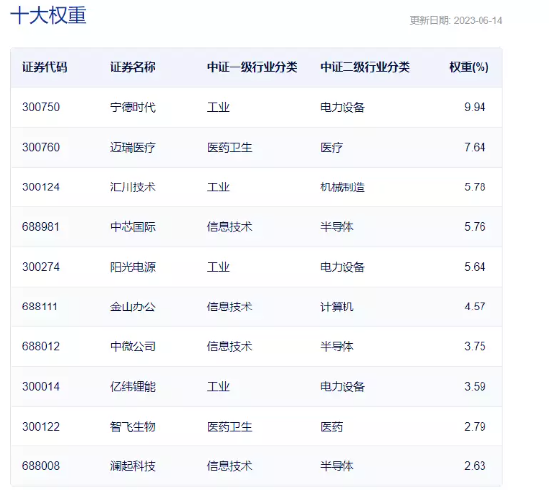Viewport: 550px width, 494px height.
Task: Select the 阳光电源 security name
Action: tap(133, 267)
